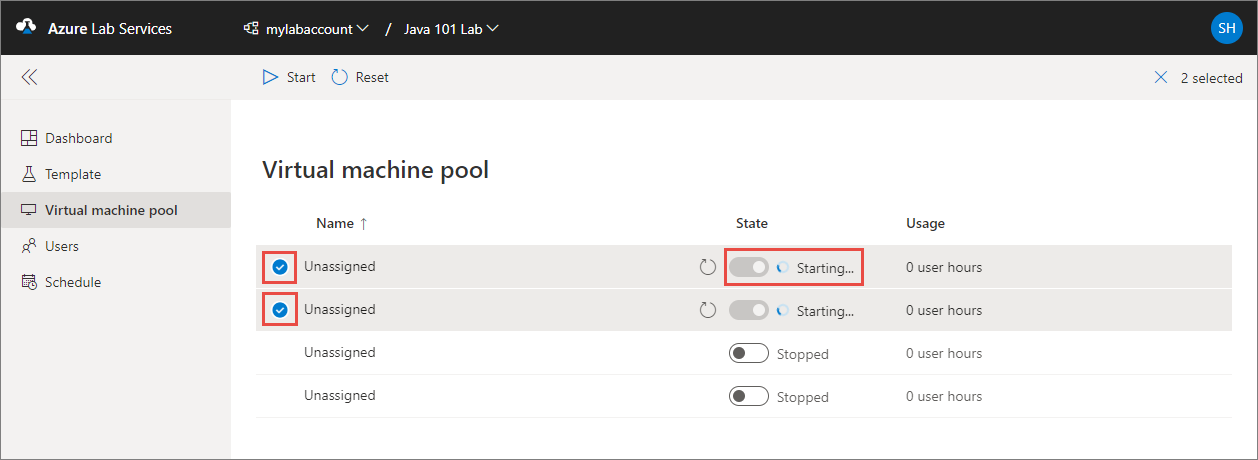Click the lab account hierarchy icon
Viewport: 1258px width, 460px height.
click(252, 29)
